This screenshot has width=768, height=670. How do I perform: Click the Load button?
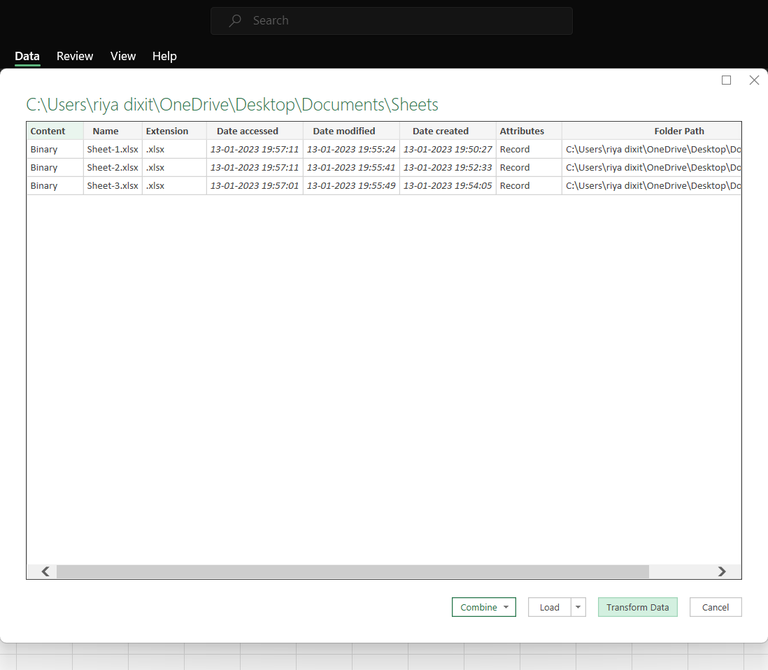click(550, 607)
